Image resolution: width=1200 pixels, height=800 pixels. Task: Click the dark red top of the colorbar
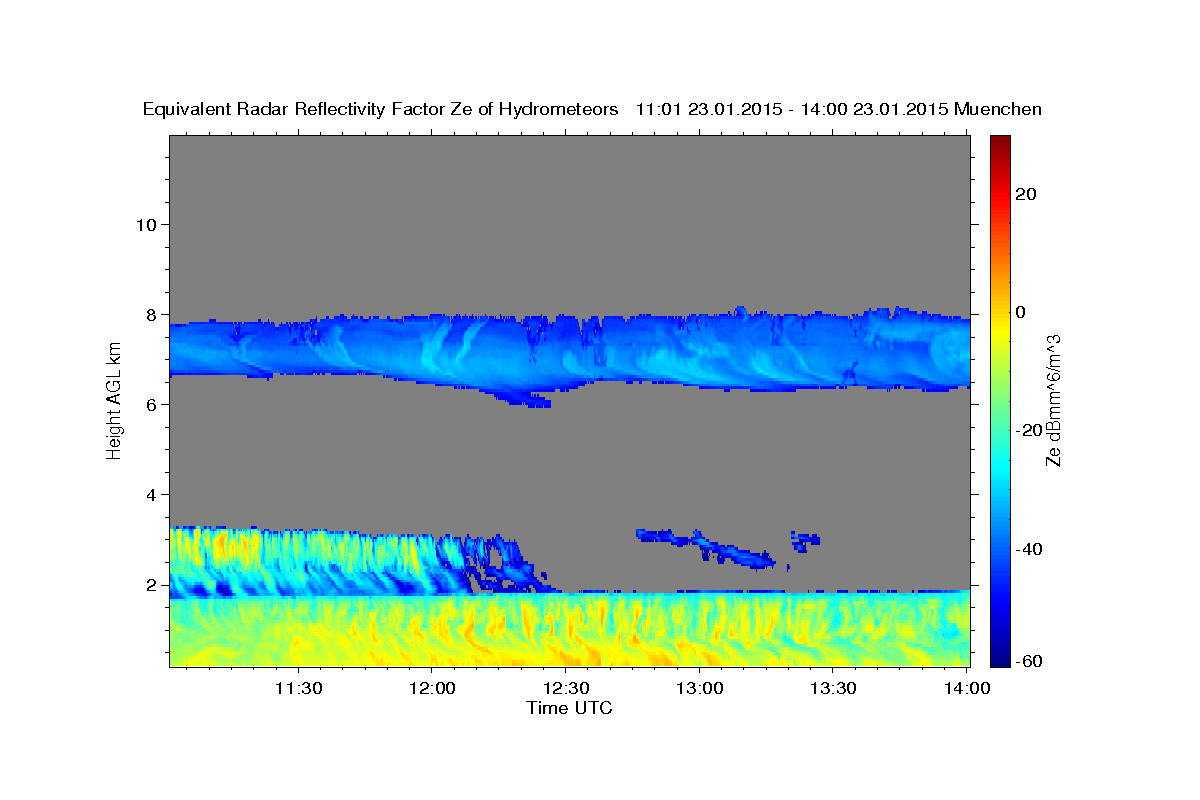click(x=1001, y=145)
